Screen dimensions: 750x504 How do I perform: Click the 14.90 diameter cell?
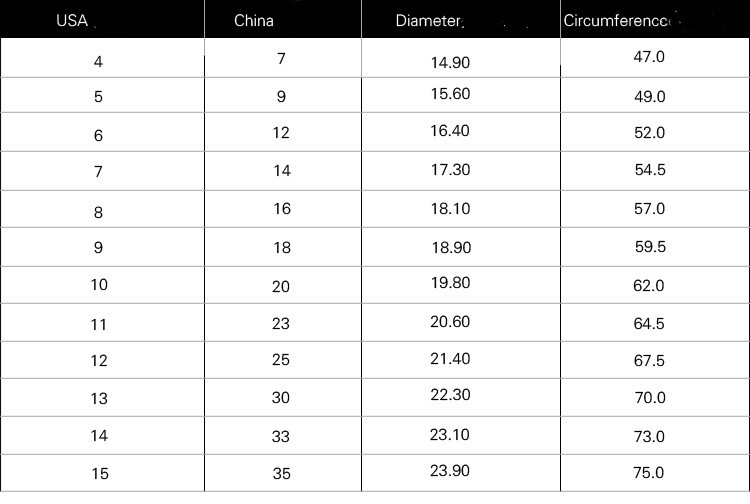coord(450,62)
